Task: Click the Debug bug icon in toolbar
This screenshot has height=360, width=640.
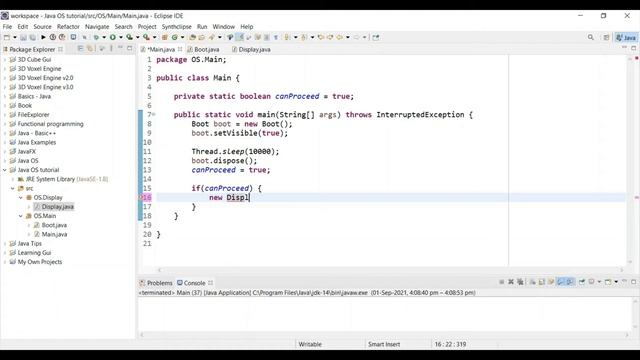Action: (96, 37)
